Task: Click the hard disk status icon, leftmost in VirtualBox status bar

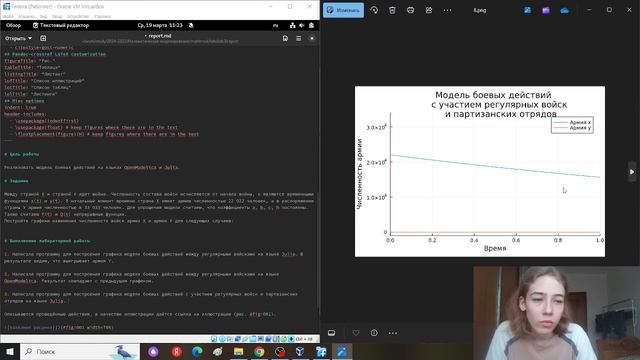Action: pyautogui.click(x=214, y=339)
